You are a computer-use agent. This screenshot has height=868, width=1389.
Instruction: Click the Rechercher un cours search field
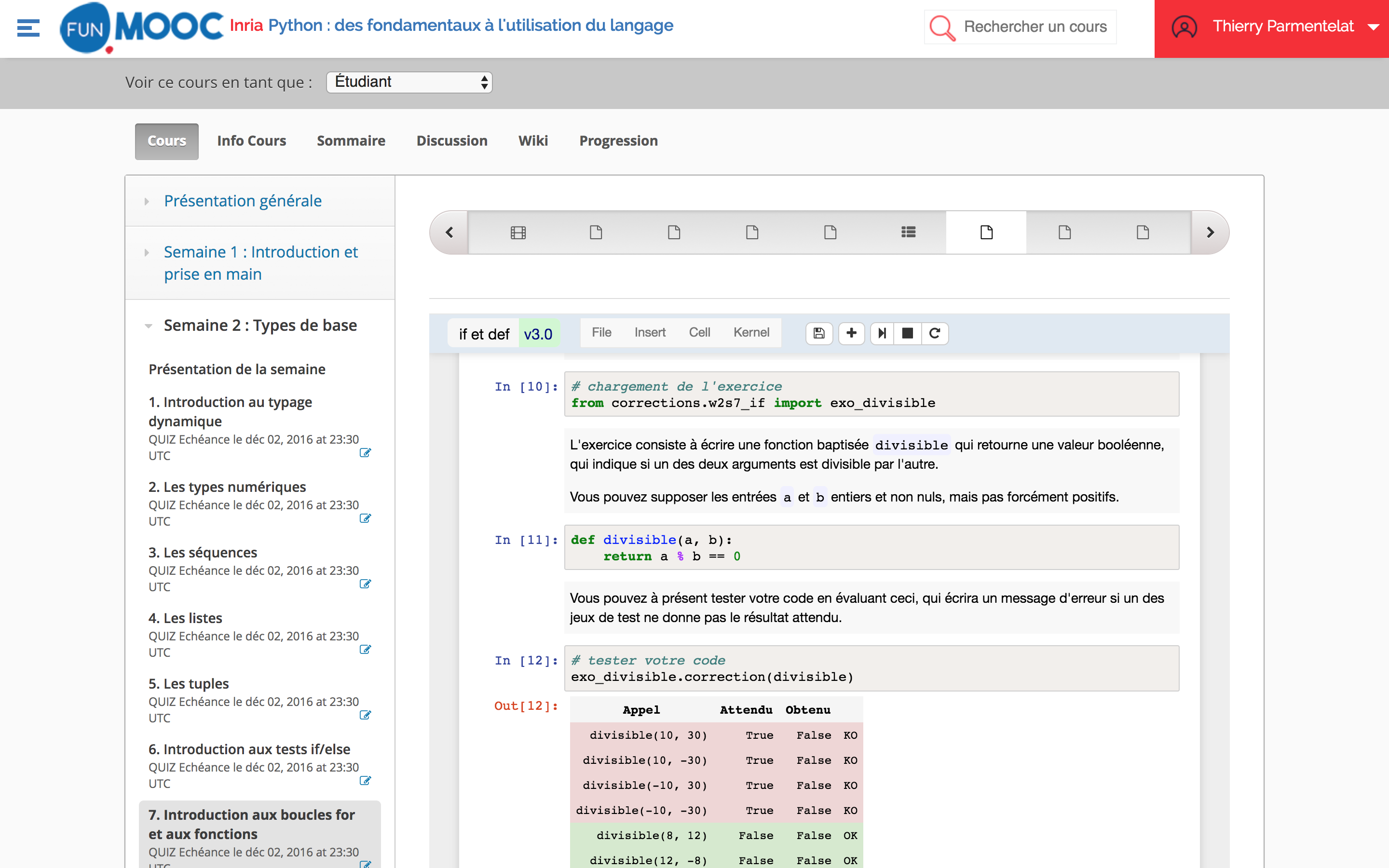coord(1035,27)
